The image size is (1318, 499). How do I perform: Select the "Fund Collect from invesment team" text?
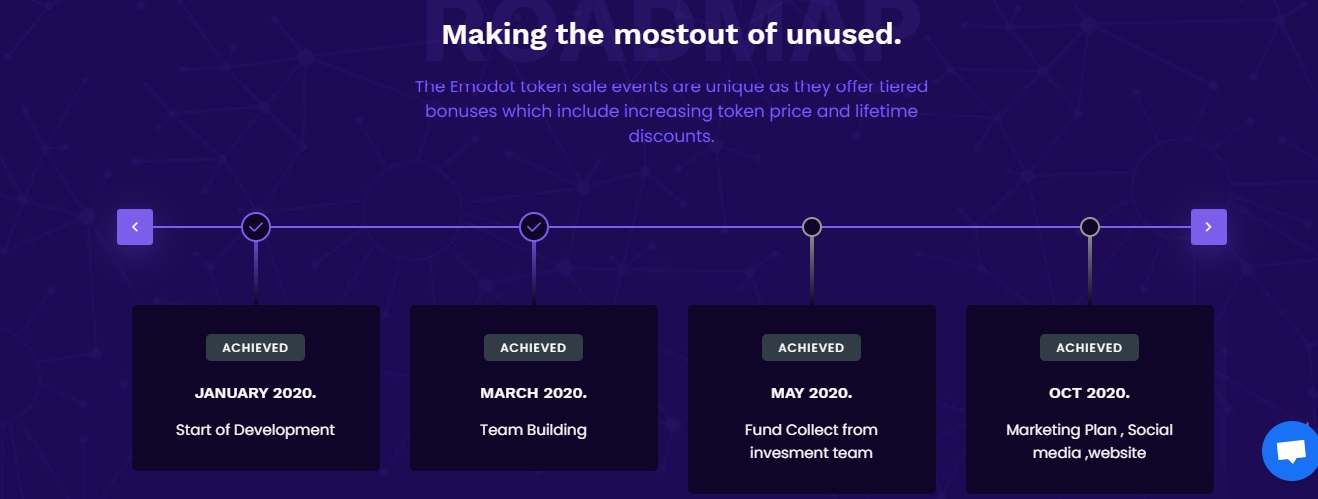pyautogui.click(x=811, y=441)
